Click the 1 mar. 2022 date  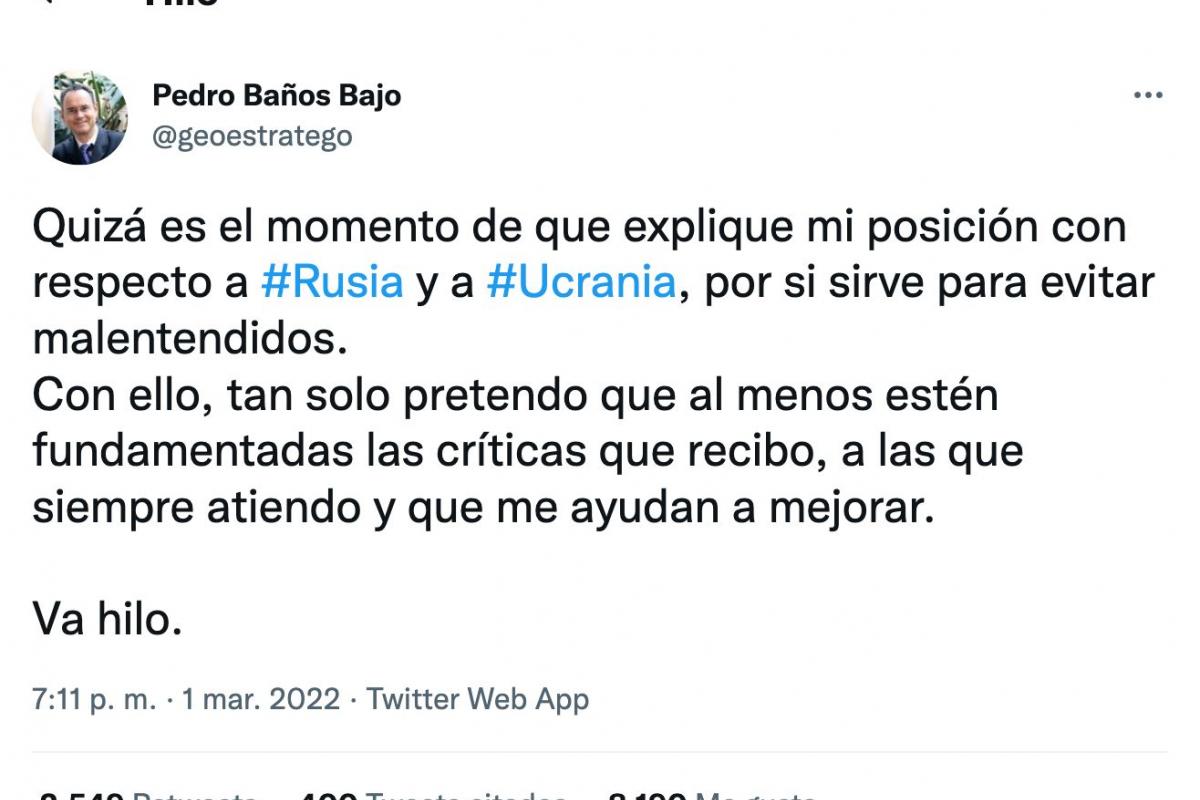tap(260, 699)
